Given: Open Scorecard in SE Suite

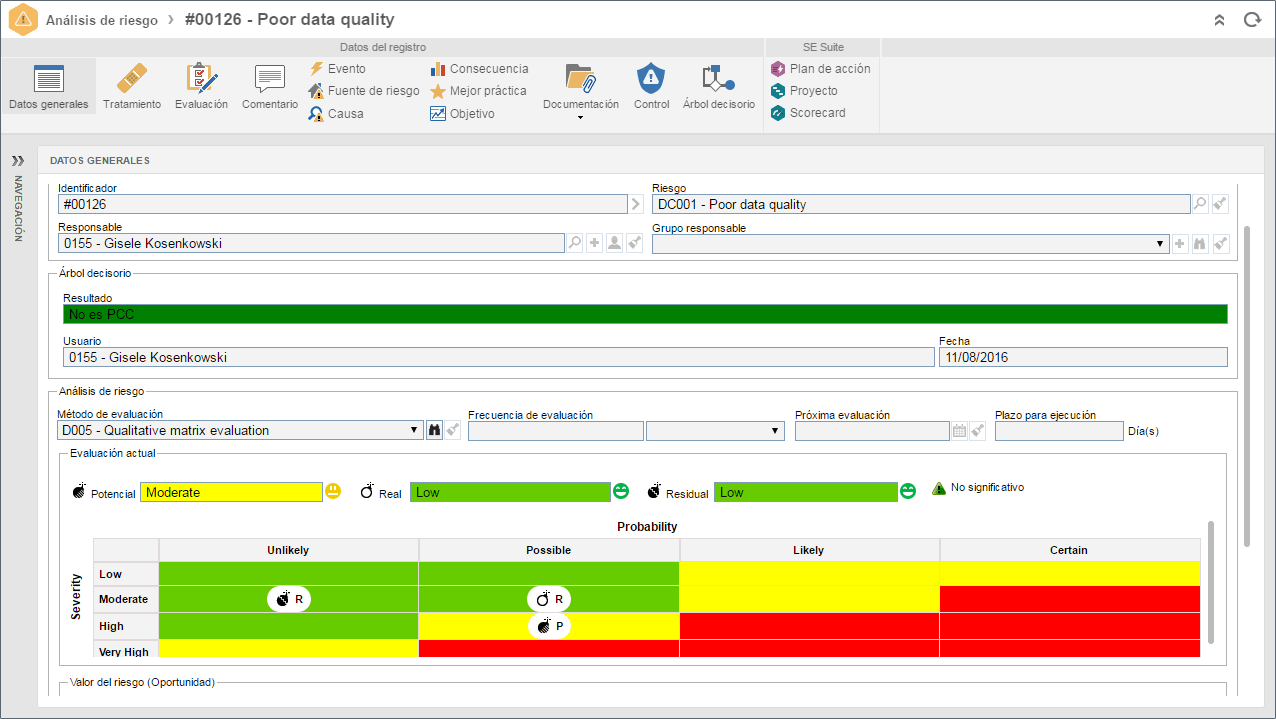Looking at the screenshot, I should [808, 113].
